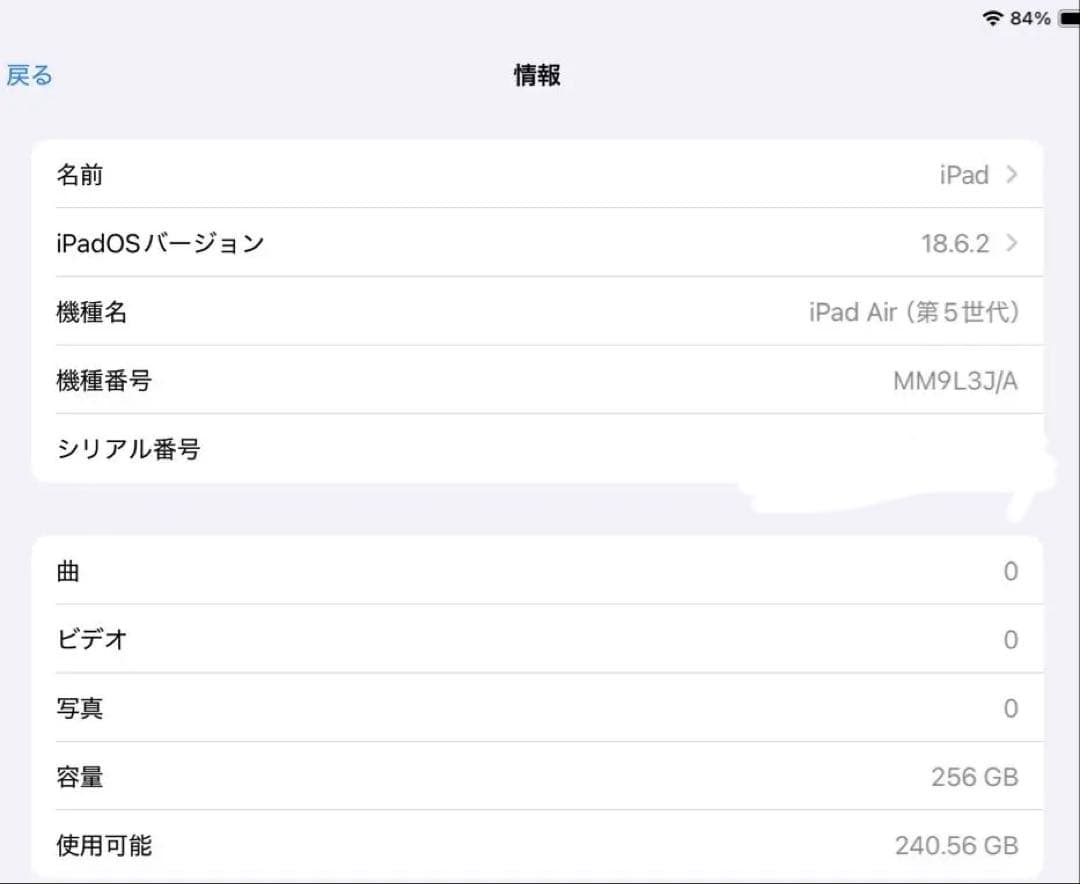Toggle selection of the 写真 (photos) row
1080x884 pixels.
pos(540,708)
